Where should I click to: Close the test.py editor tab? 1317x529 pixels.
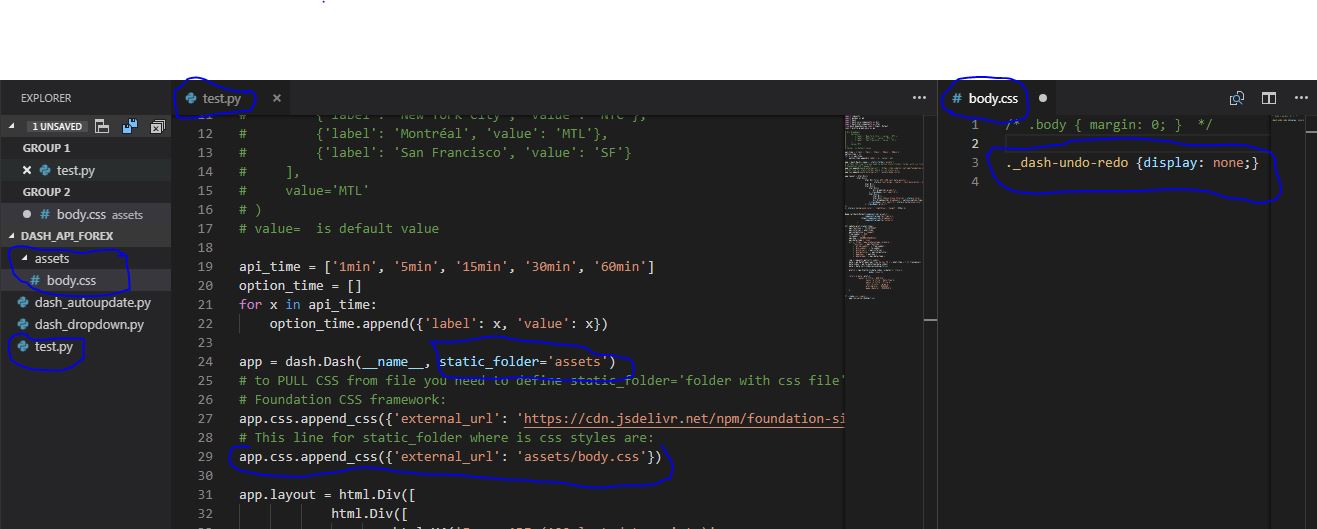tap(277, 98)
